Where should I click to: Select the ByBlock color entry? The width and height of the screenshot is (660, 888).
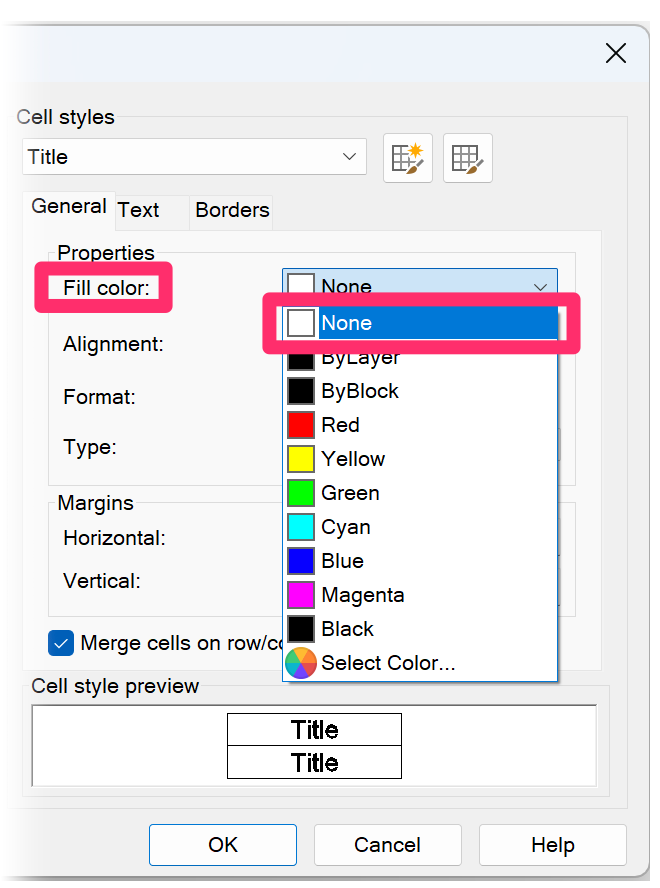420,391
